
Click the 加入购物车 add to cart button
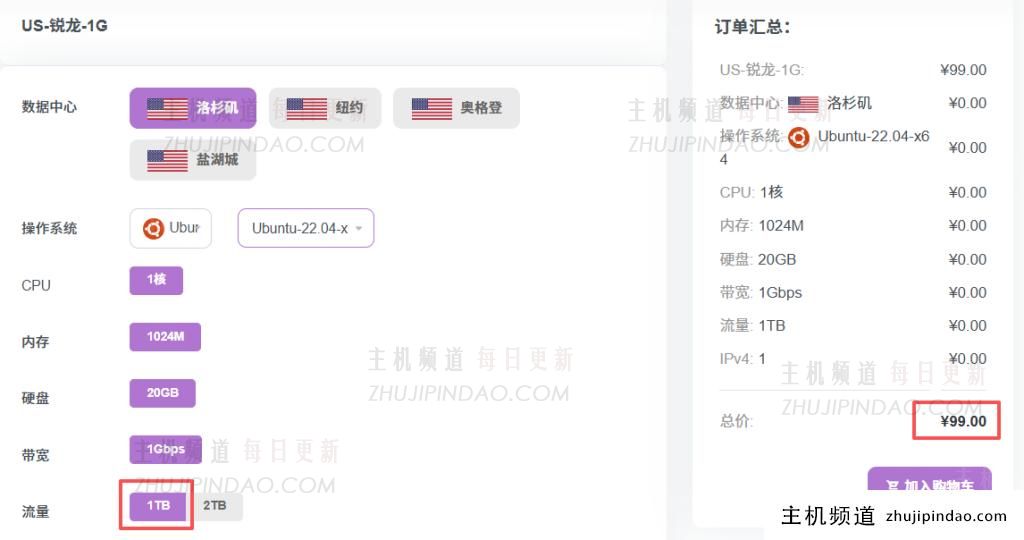click(929, 480)
